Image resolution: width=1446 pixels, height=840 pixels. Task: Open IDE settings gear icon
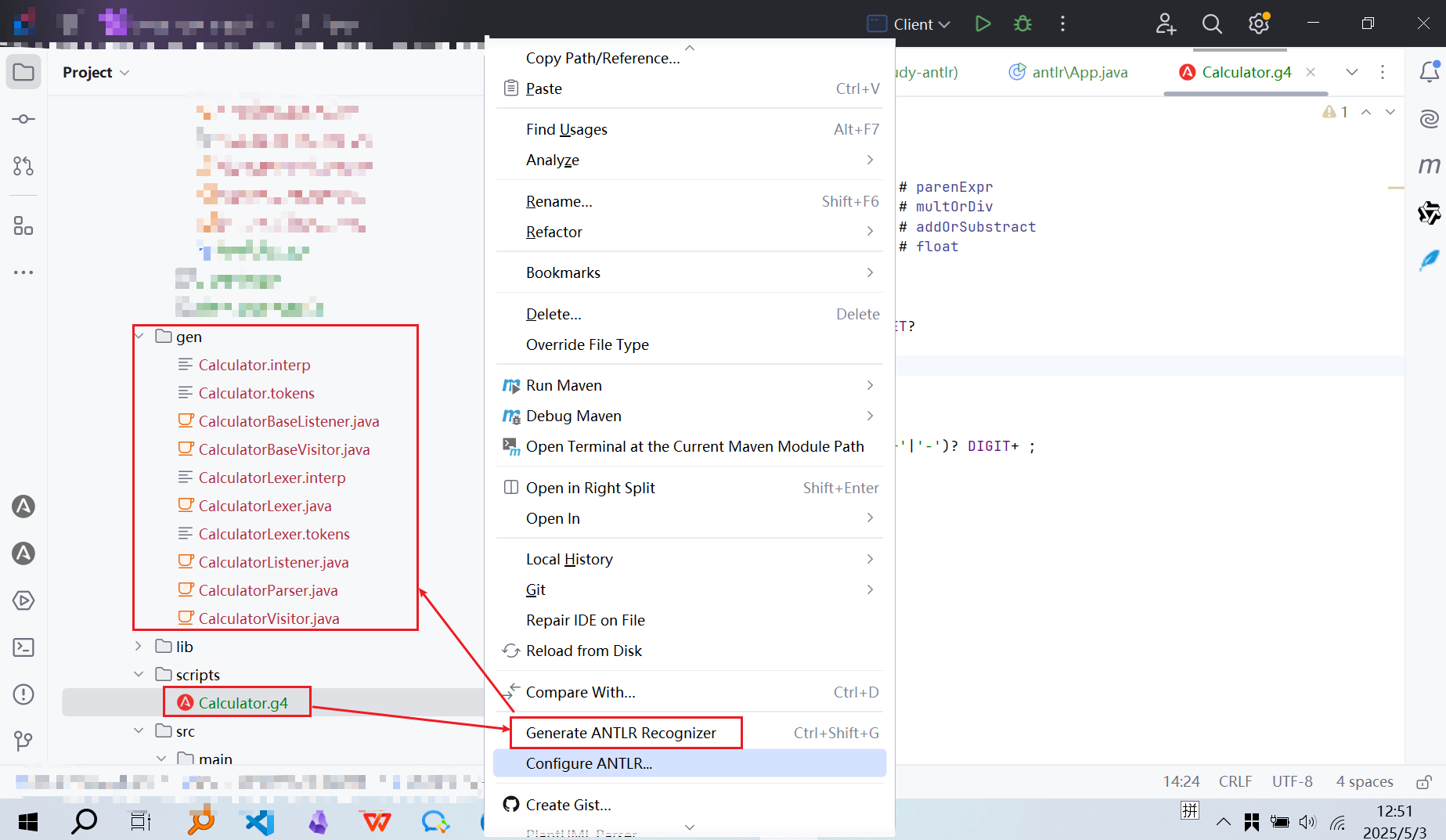click(x=1259, y=23)
